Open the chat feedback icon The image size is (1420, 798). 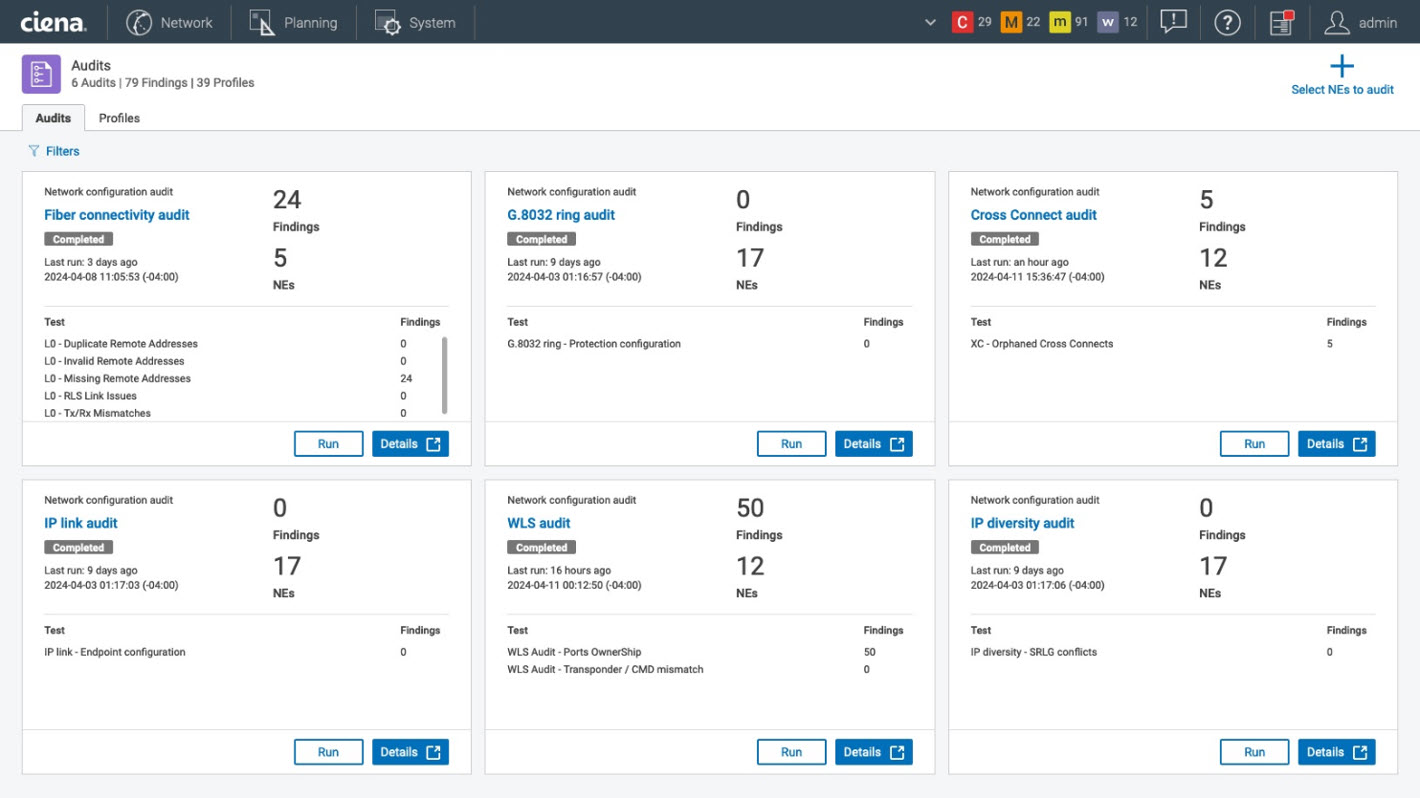tap(1173, 22)
